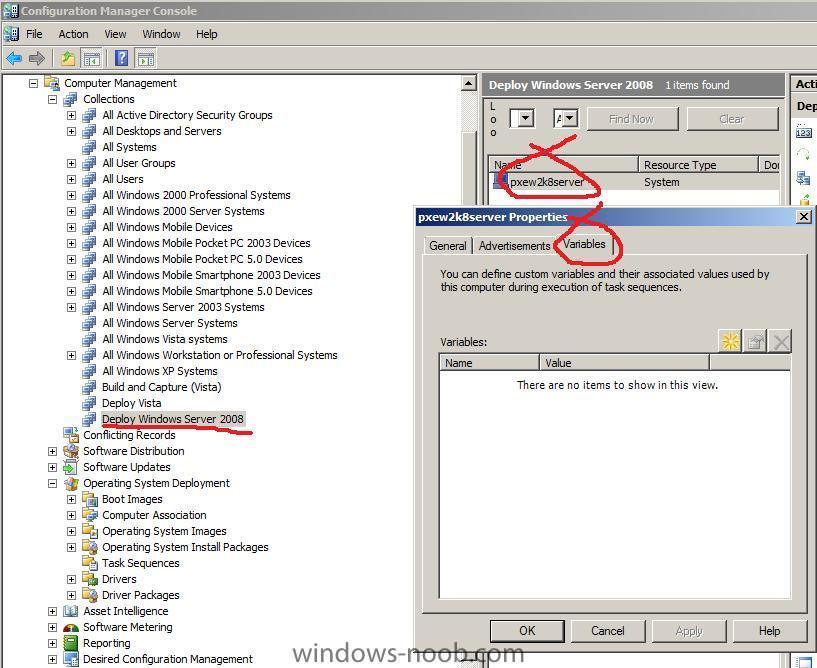Expand All Desktops and Servers collection
This screenshot has height=668, width=817.
click(71, 131)
